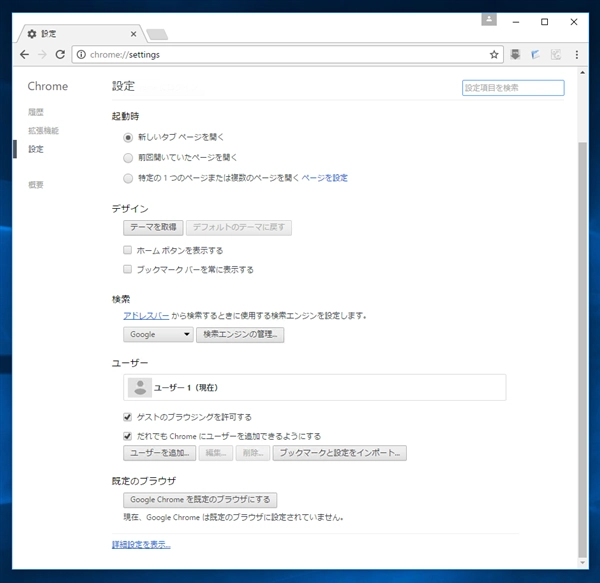Image resolution: width=600 pixels, height=583 pixels.
Task: Enable ホーム ボタンを表示する checkbox
Action: coord(127,250)
